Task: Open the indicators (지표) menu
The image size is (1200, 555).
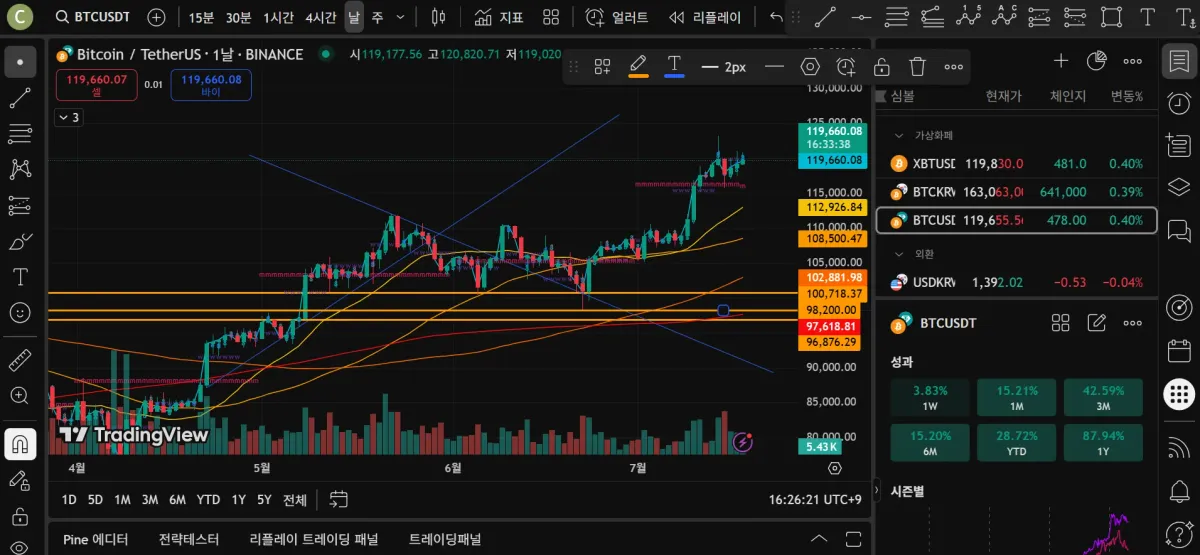Action: coord(499,17)
